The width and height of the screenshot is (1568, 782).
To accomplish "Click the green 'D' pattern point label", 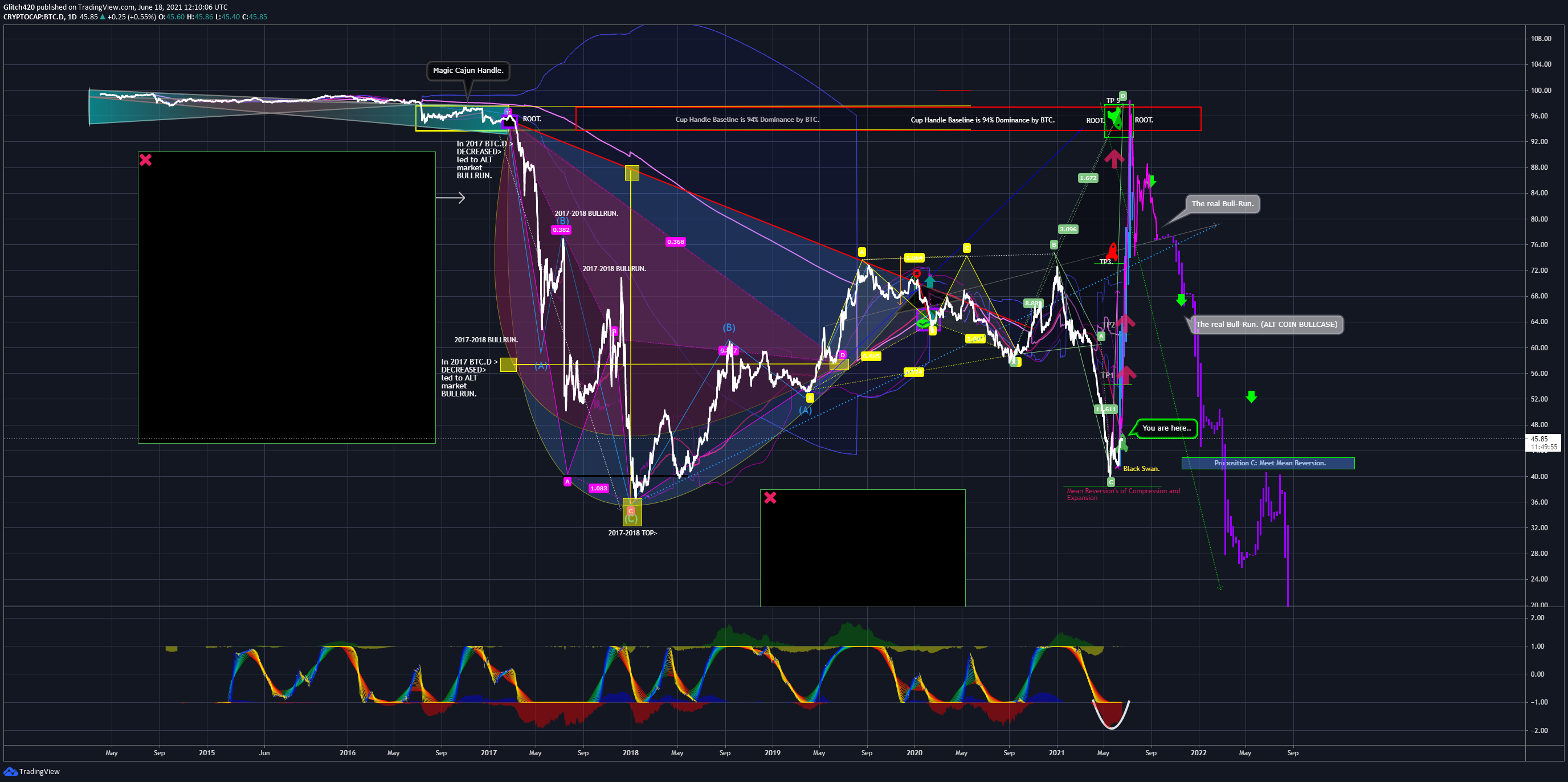I will click(1122, 96).
